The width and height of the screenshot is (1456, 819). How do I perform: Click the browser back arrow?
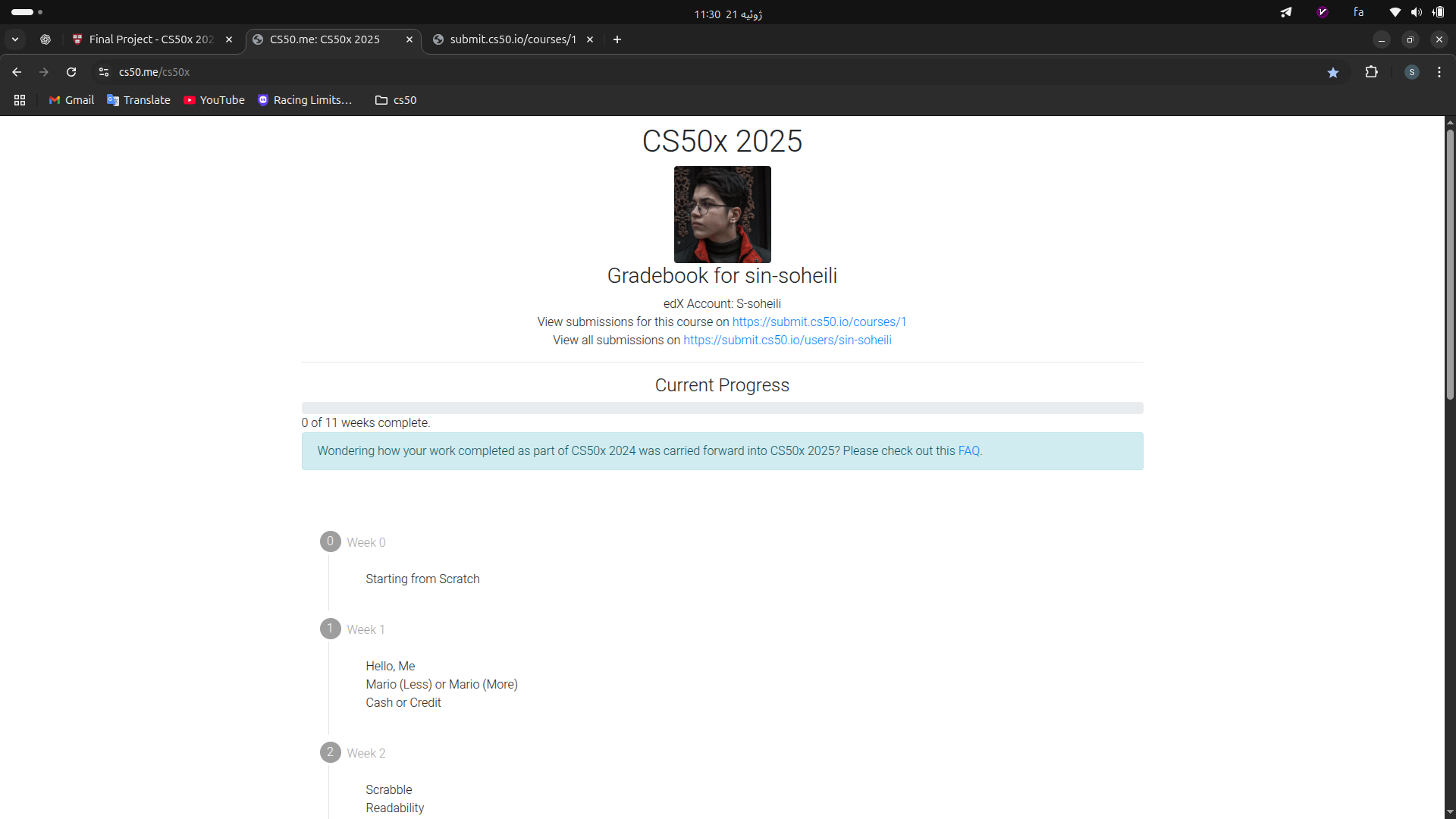click(17, 72)
